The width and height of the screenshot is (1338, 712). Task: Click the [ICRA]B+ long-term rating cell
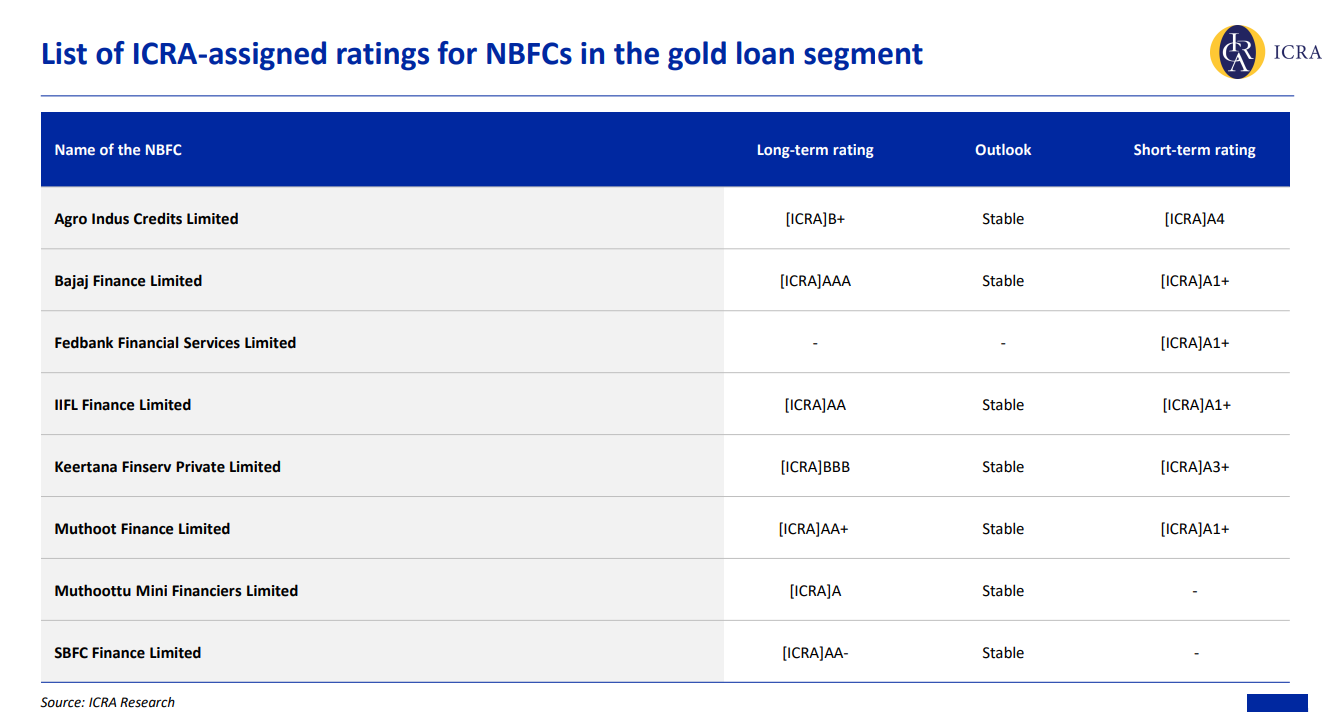815,219
